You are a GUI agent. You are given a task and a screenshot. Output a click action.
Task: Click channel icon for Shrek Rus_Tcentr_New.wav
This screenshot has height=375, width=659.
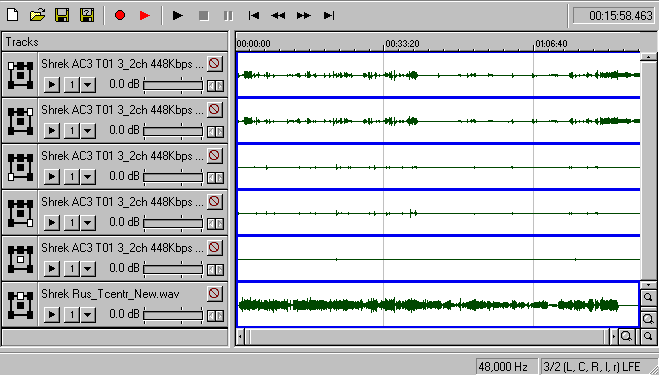coord(20,305)
